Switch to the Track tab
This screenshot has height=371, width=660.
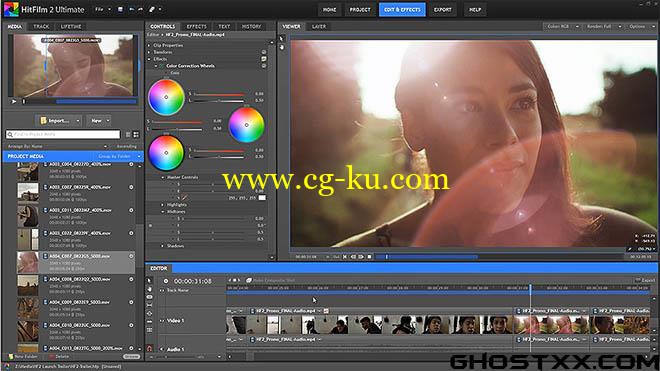pyautogui.click(x=41, y=27)
